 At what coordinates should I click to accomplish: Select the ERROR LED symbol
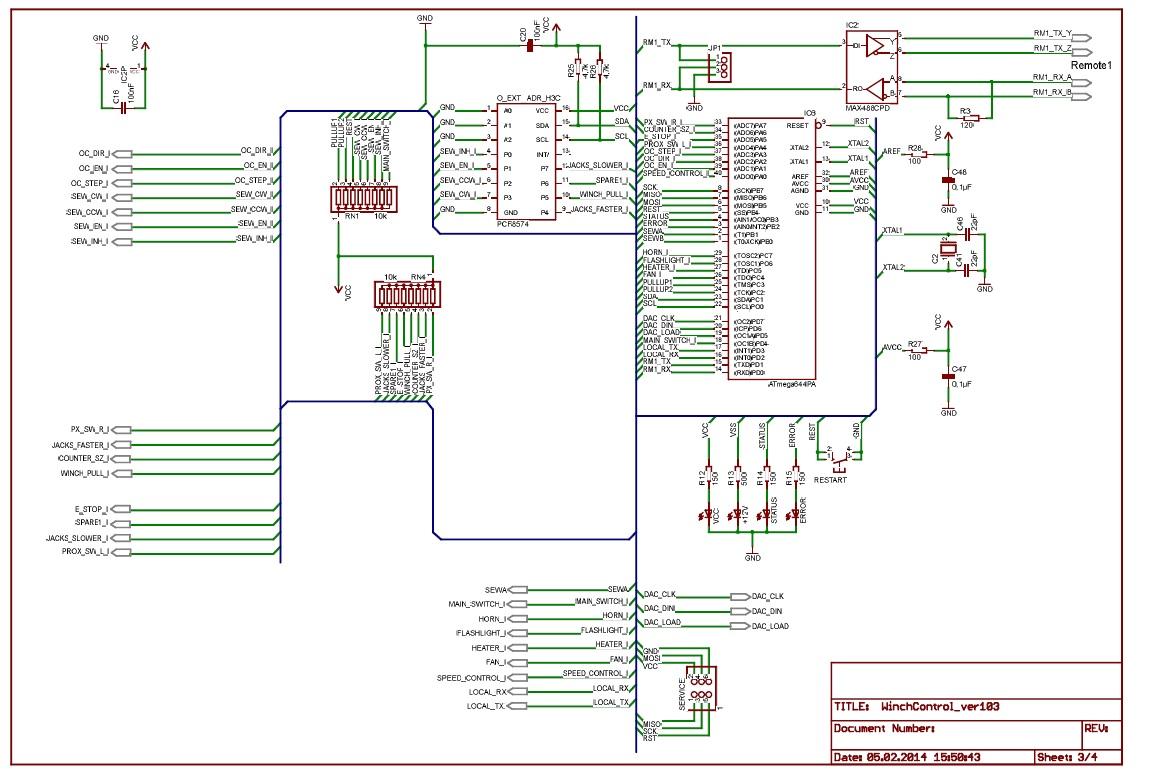coord(795,515)
